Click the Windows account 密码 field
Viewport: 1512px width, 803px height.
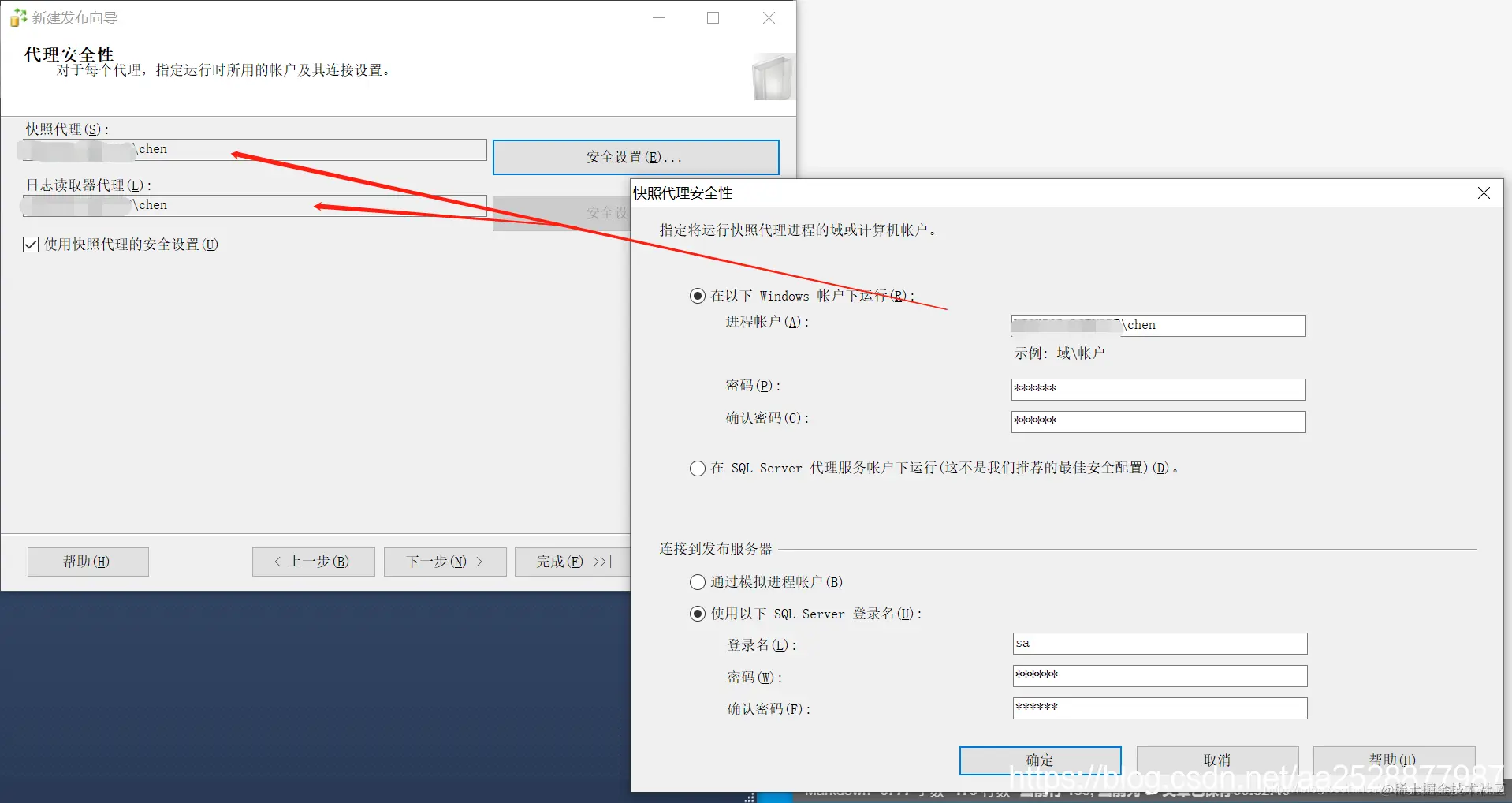coord(1158,390)
